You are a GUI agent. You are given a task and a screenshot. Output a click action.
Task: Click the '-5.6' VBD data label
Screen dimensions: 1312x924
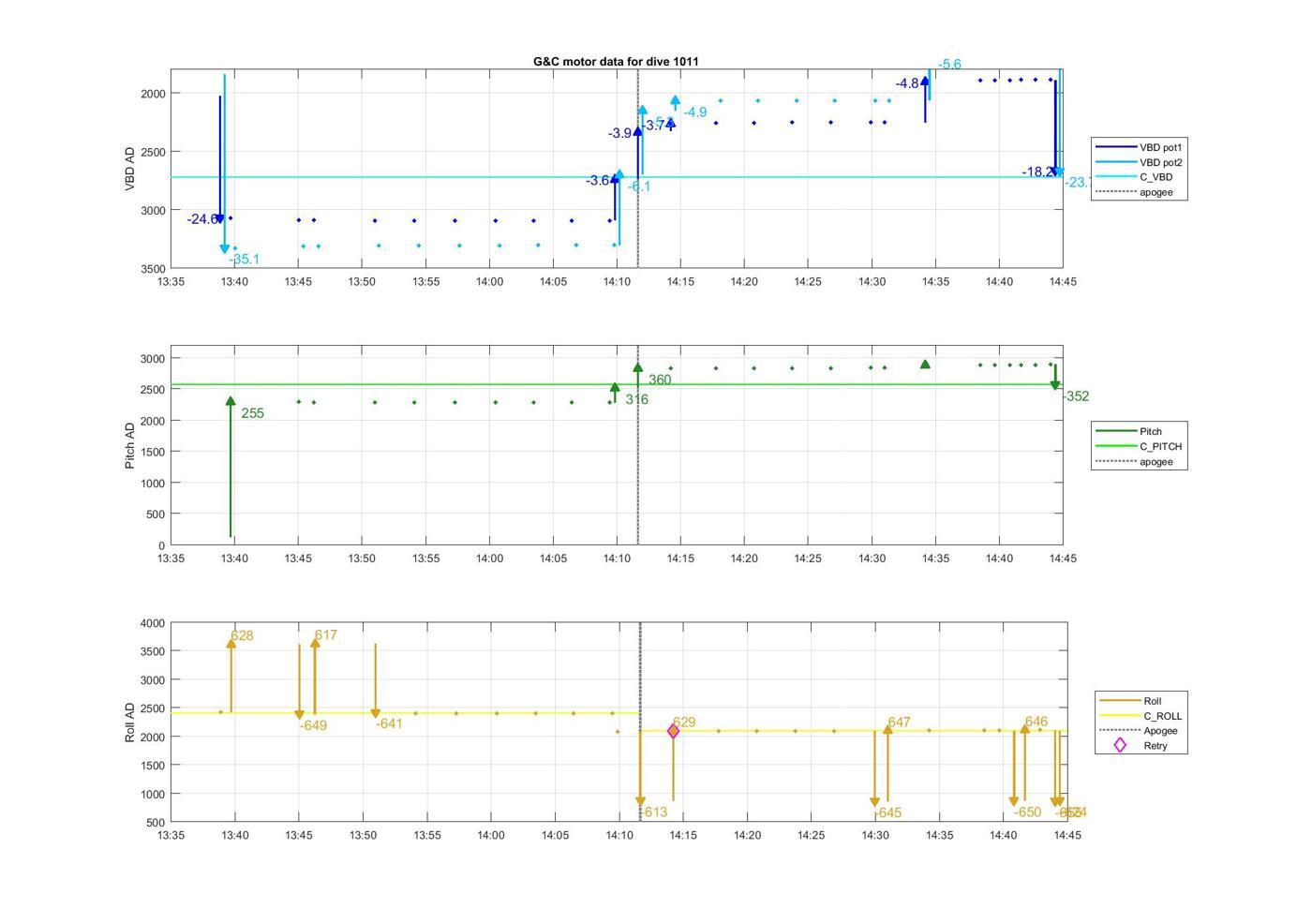click(x=949, y=65)
